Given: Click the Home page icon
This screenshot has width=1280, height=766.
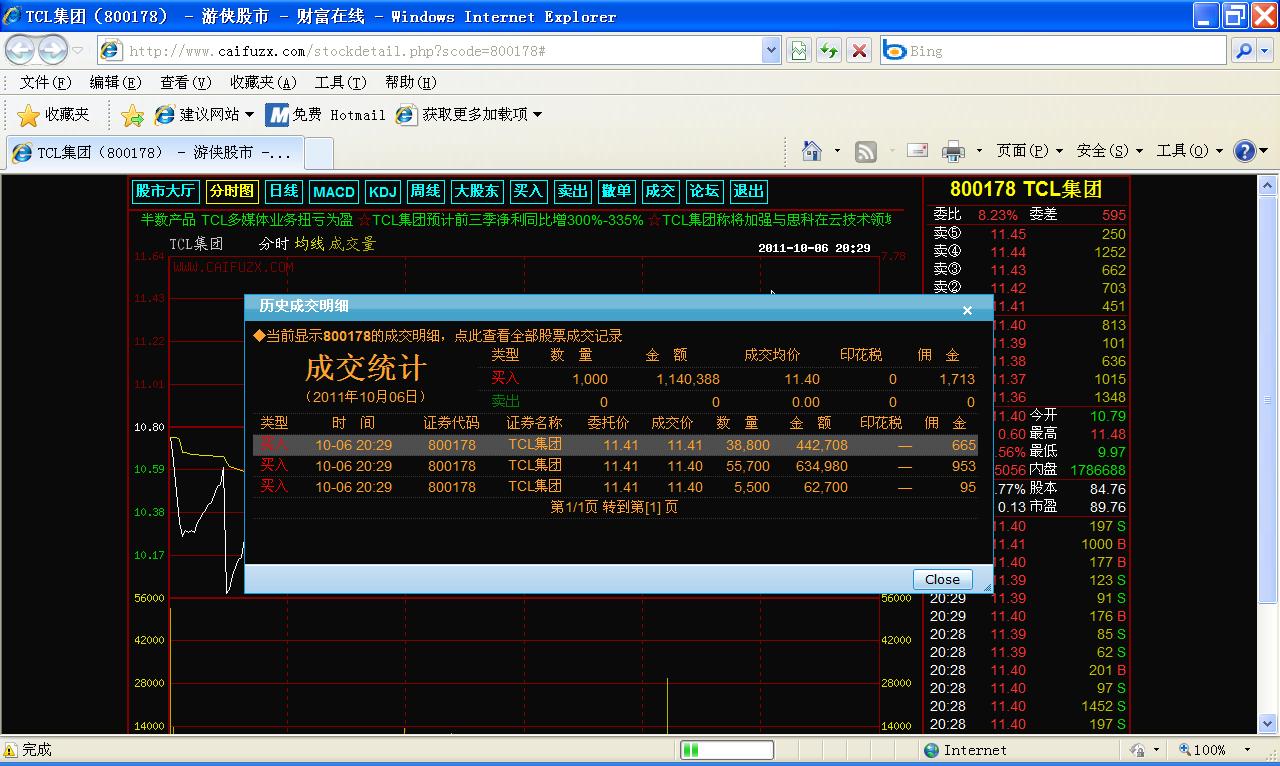Looking at the screenshot, I should click(x=812, y=151).
